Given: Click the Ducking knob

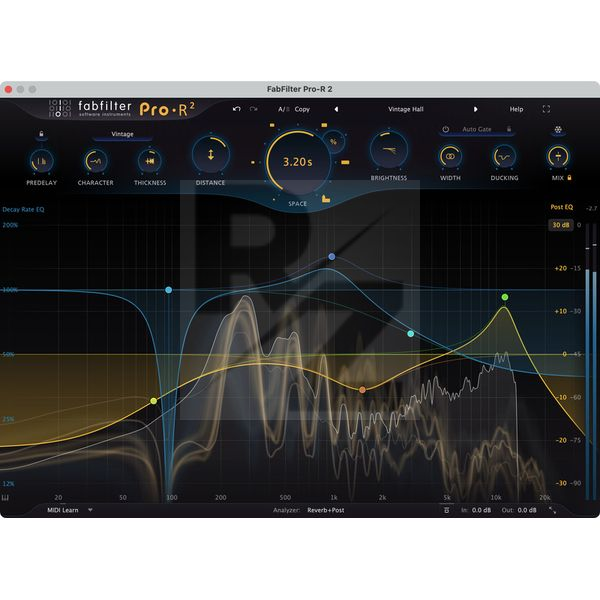Looking at the screenshot, I should click(504, 156).
